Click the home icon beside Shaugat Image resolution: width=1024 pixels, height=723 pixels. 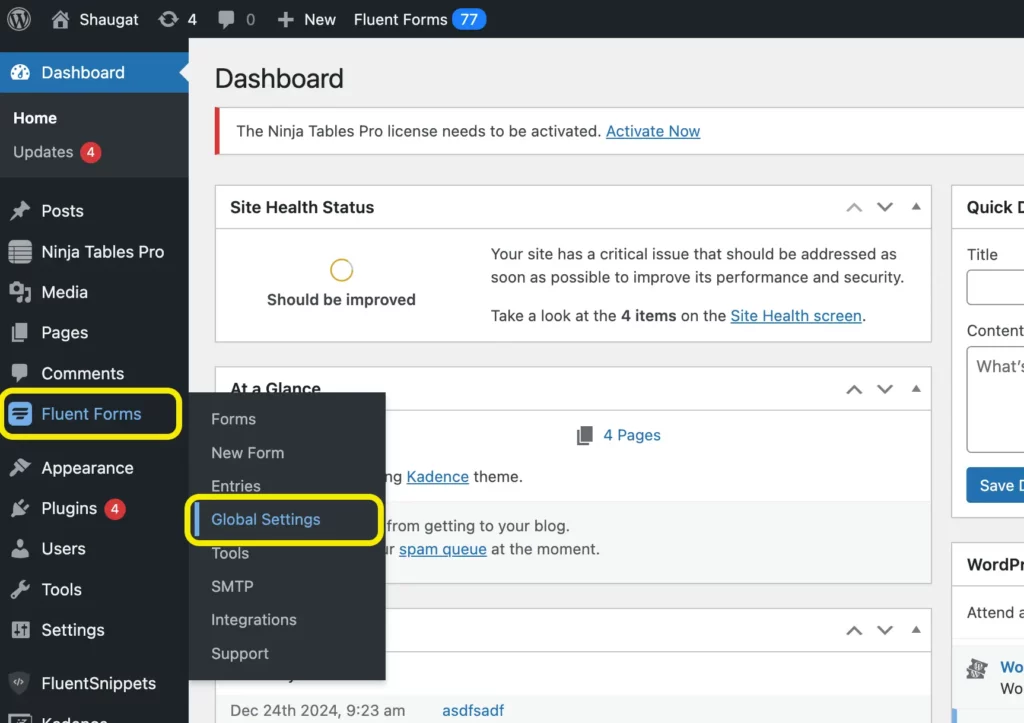(60, 19)
